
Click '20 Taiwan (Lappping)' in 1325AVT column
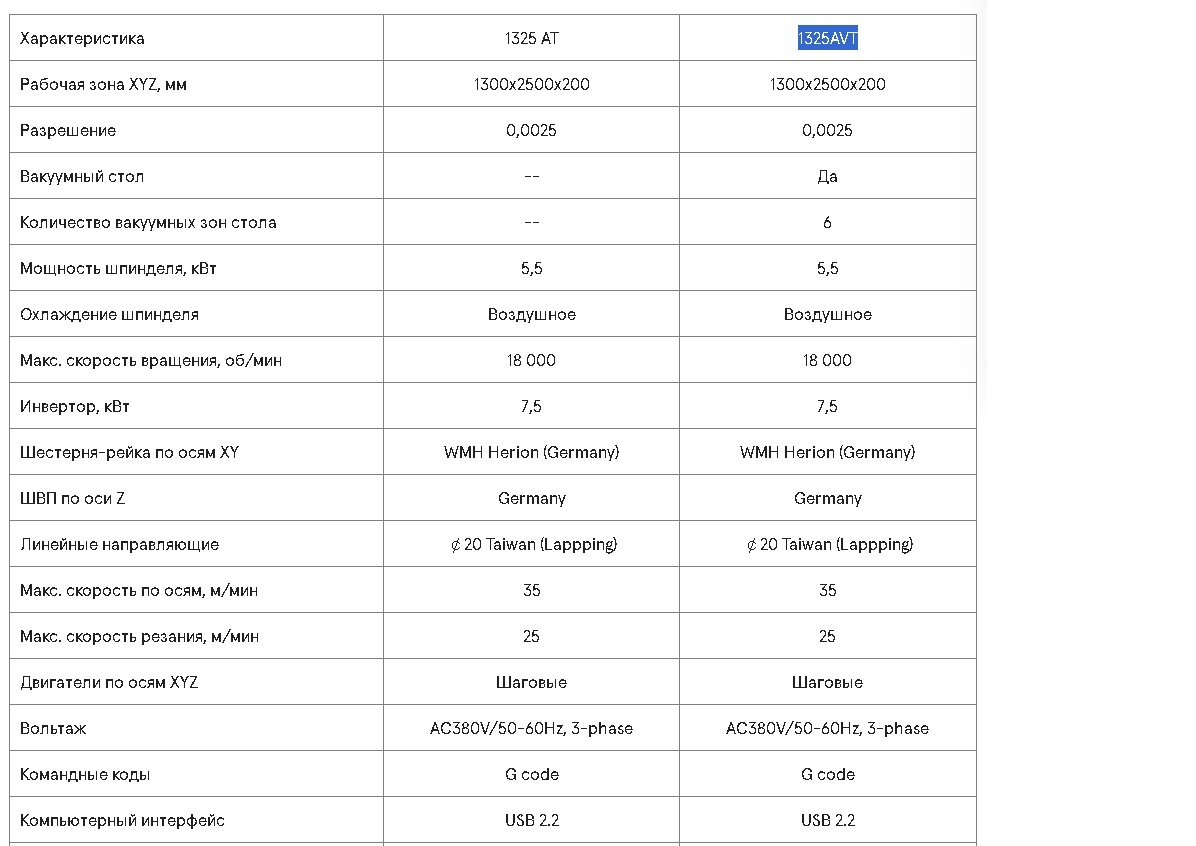[834, 545]
